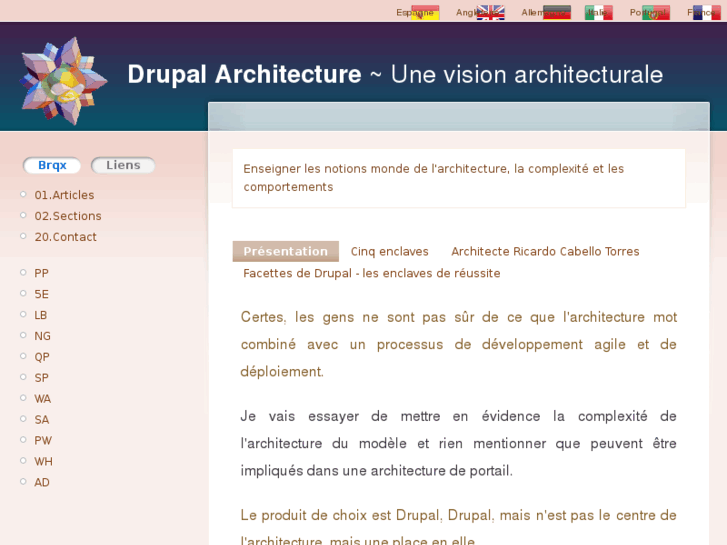The image size is (727, 545).
Task: Switch to the France flag language icon
Action: pos(707,13)
